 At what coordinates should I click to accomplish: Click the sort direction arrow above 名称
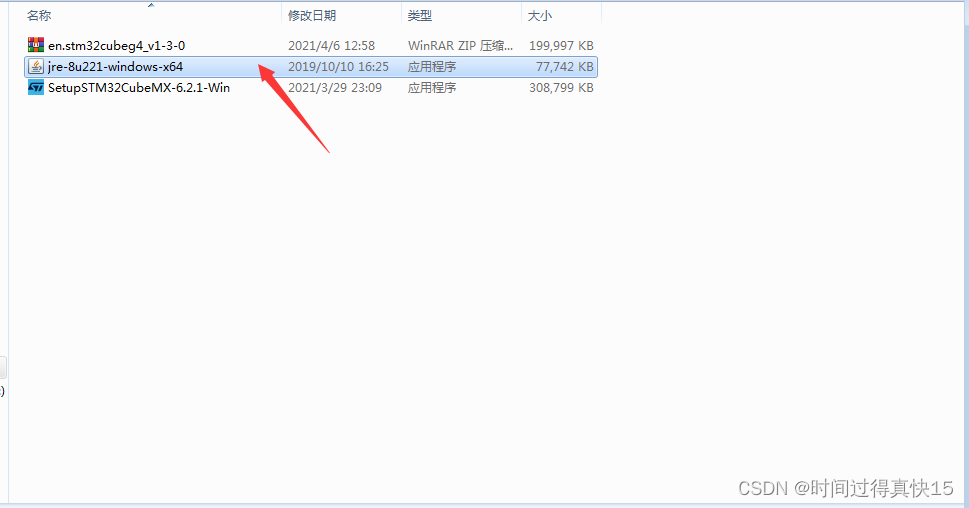(151, 5)
